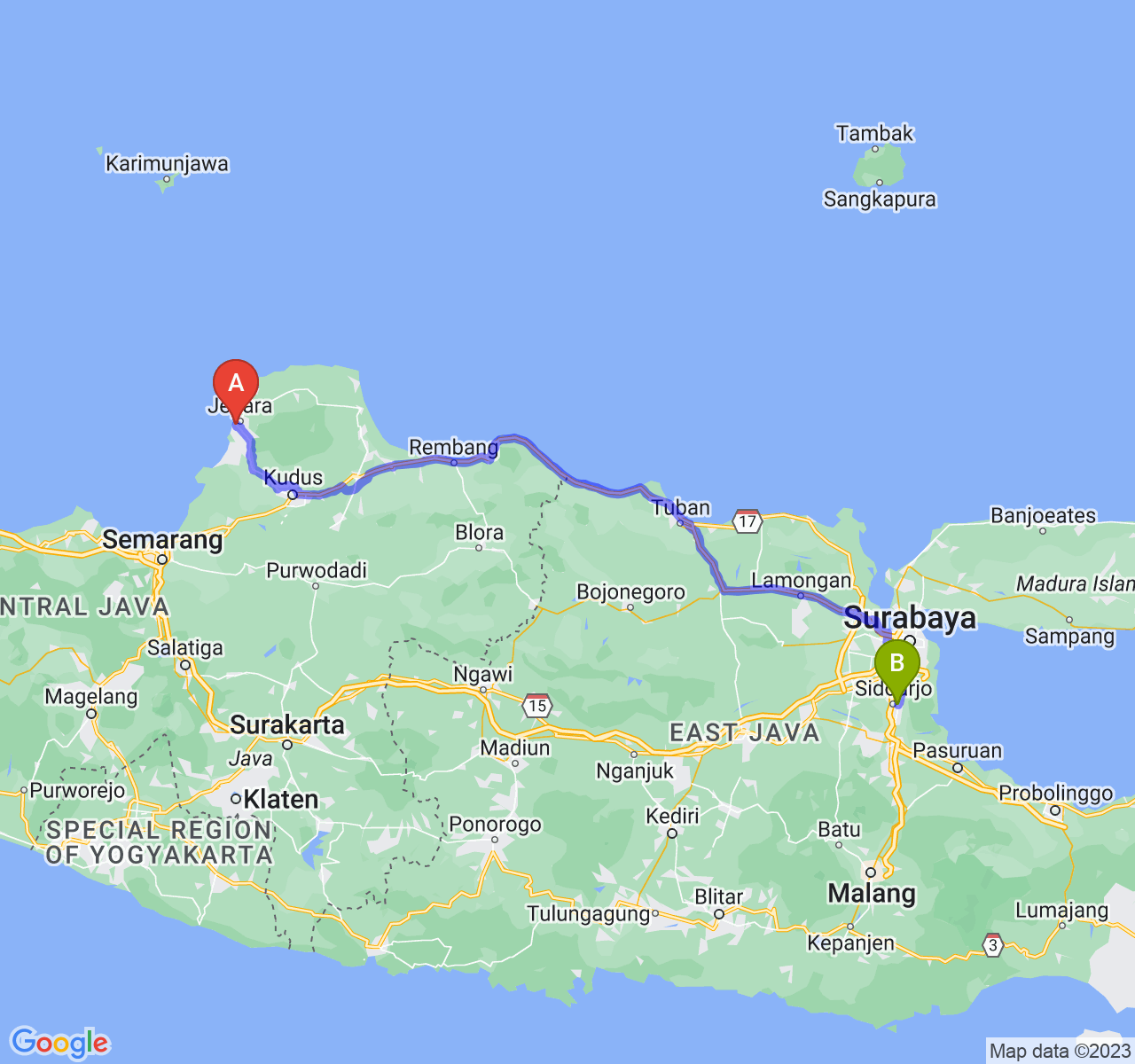Select the Ponorogo town label
The height and width of the screenshot is (1064, 1135).
click(495, 824)
